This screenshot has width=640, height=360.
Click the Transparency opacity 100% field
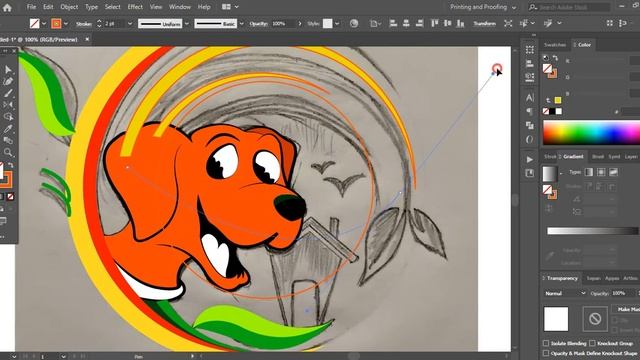pyautogui.click(x=622, y=293)
